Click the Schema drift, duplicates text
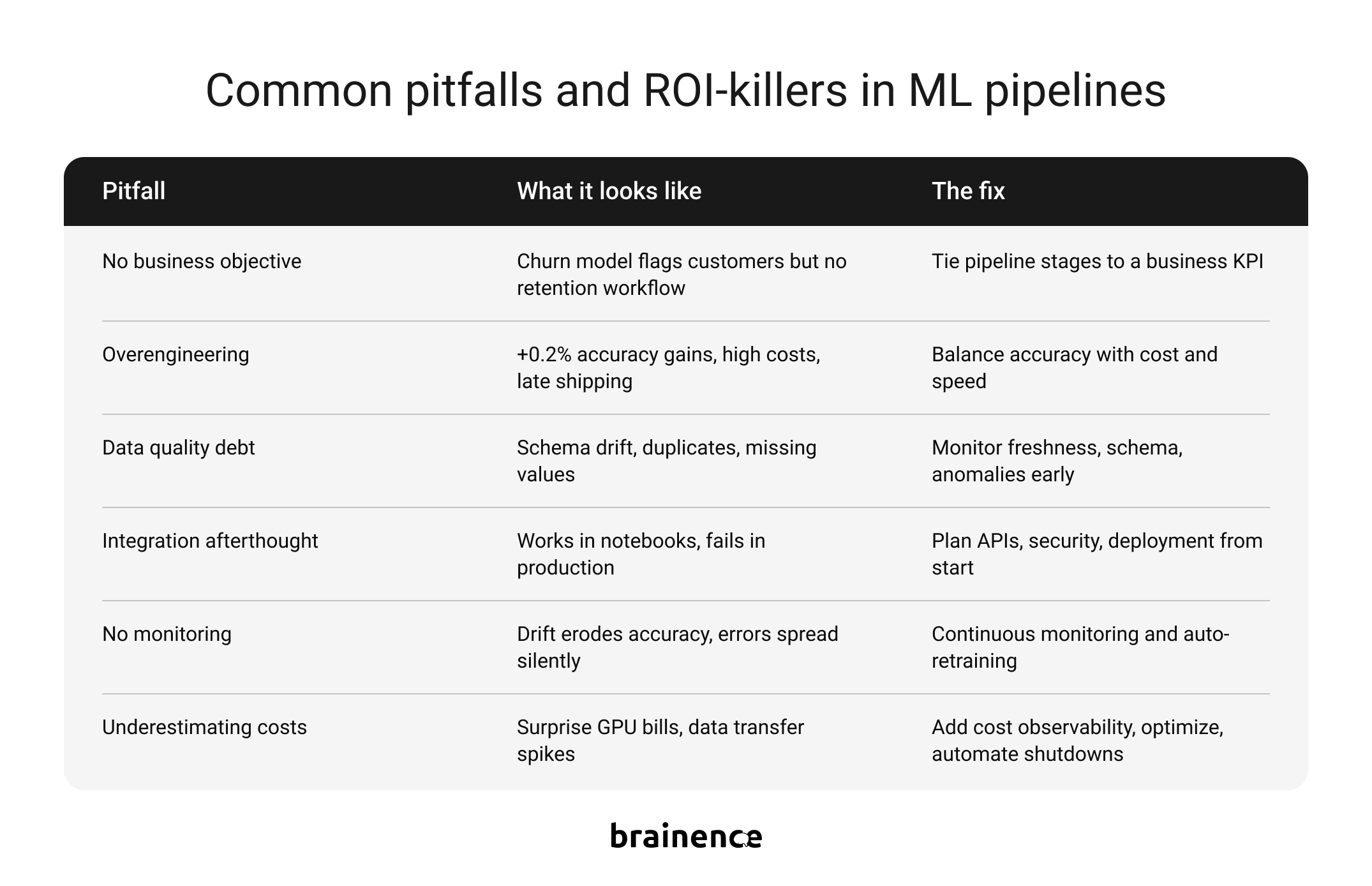Screen dimensions: 1372x886 point(666,461)
